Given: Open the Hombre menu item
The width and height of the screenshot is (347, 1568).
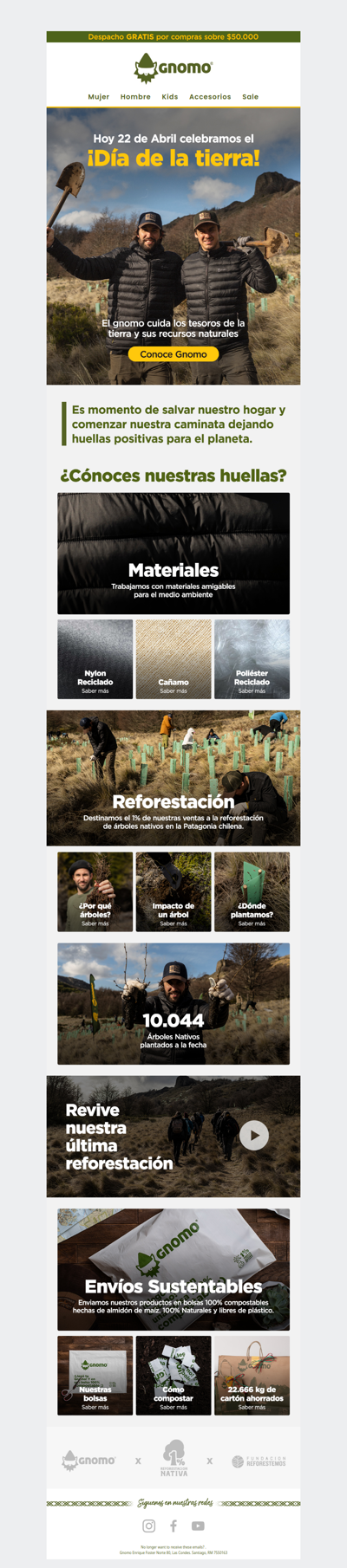Looking at the screenshot, I should tap(135, 97).
